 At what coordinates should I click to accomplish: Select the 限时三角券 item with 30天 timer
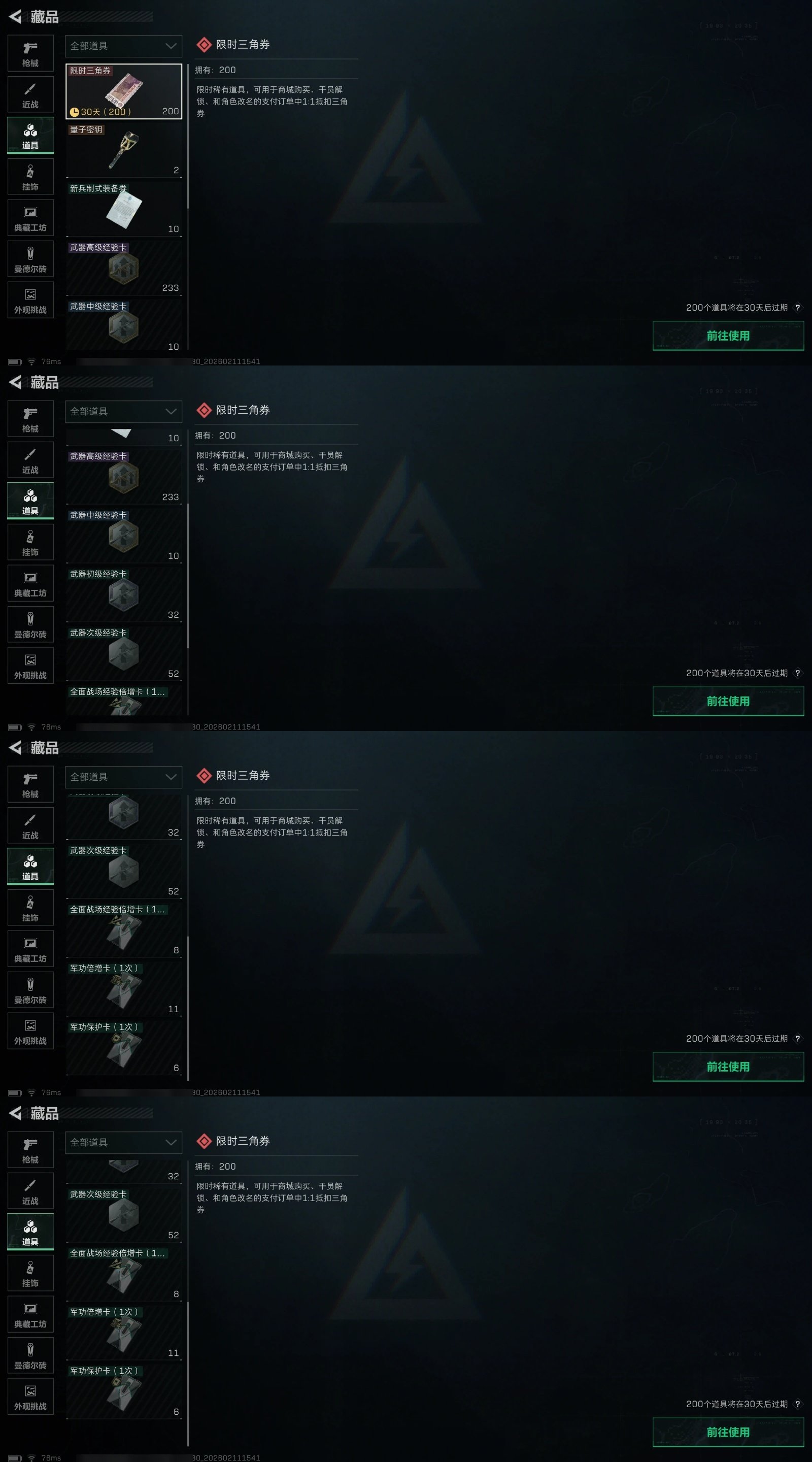click(x=124, y=91)
